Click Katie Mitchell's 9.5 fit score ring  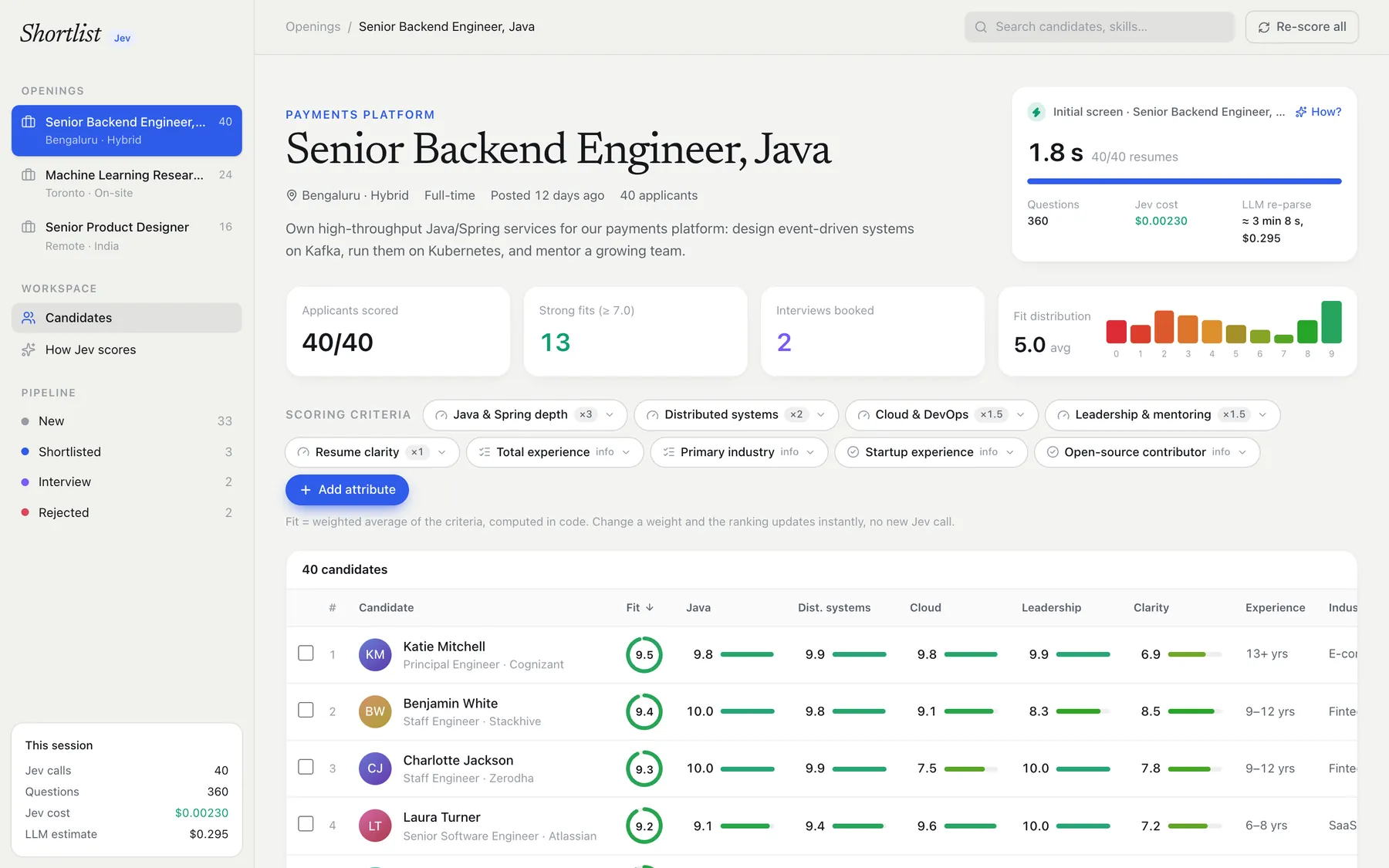[x=644, y=654]
